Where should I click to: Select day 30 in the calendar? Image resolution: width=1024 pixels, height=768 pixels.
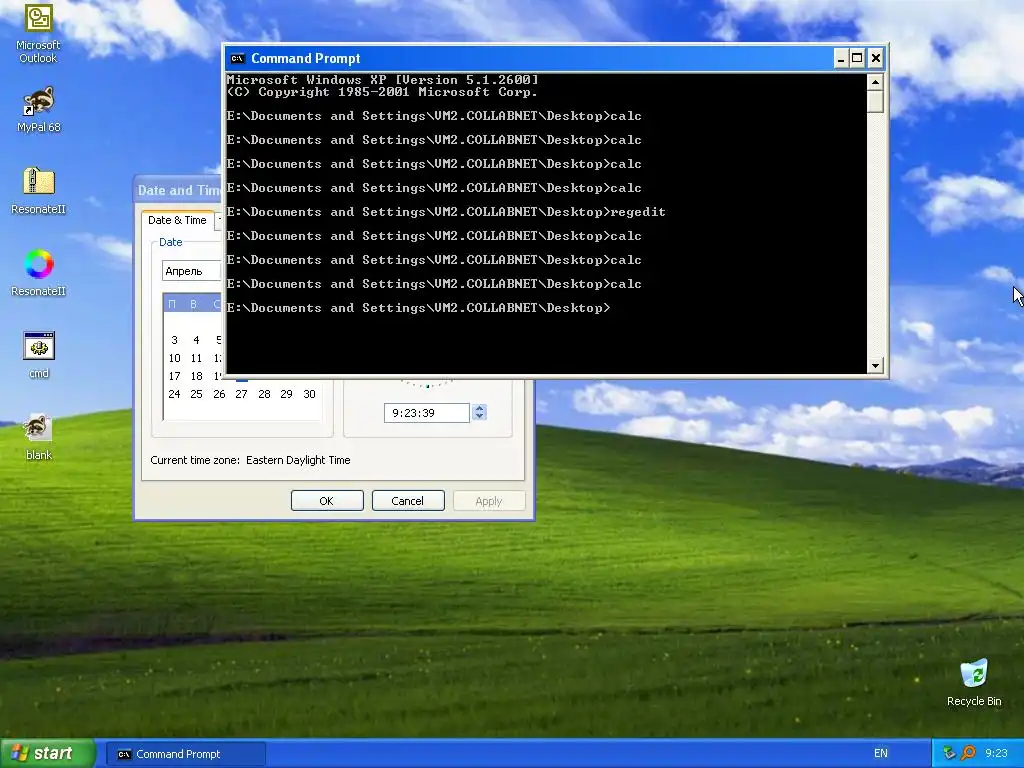tap(309, 394)
